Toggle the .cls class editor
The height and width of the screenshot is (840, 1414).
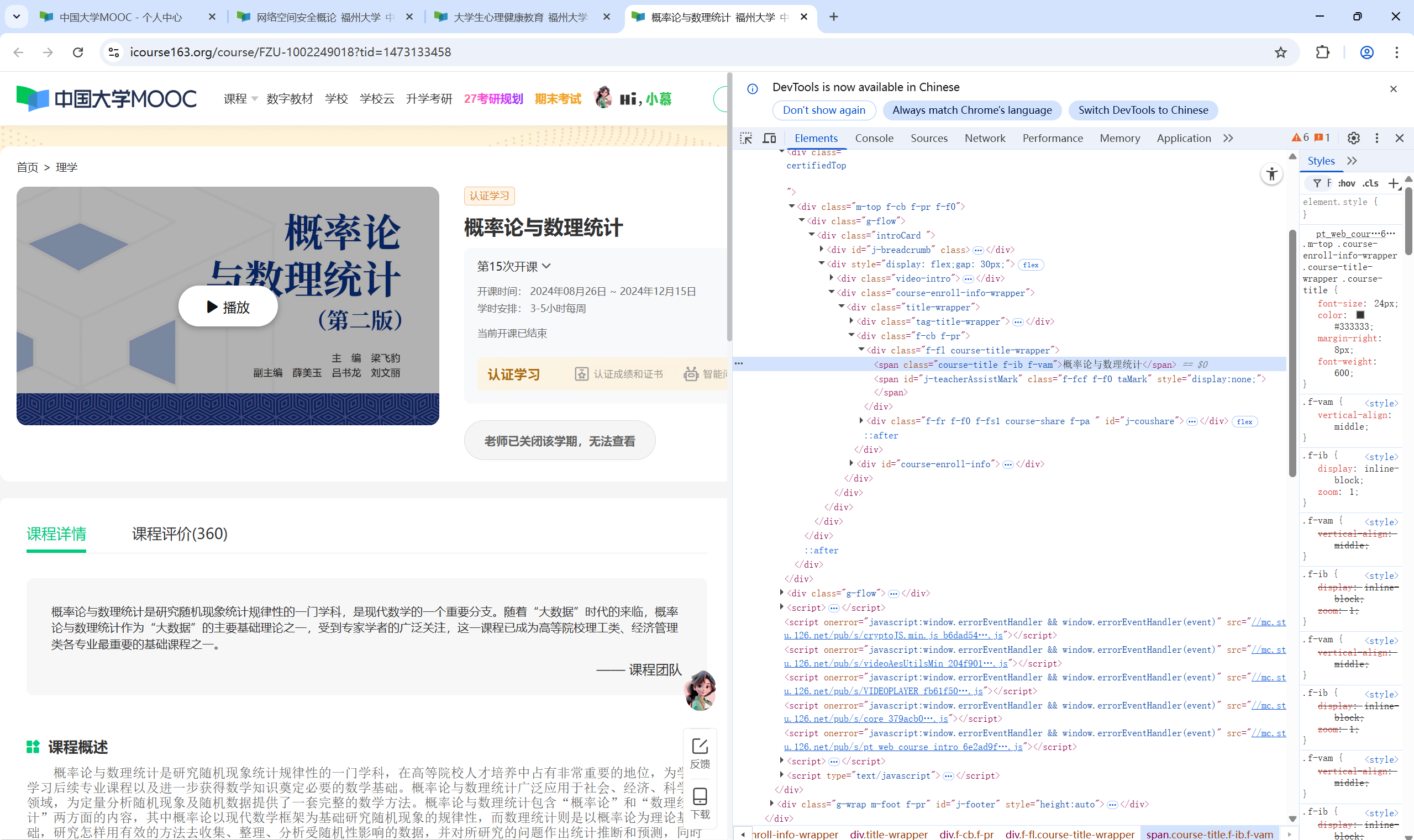pyautogui.click(x=1370, y=183)
